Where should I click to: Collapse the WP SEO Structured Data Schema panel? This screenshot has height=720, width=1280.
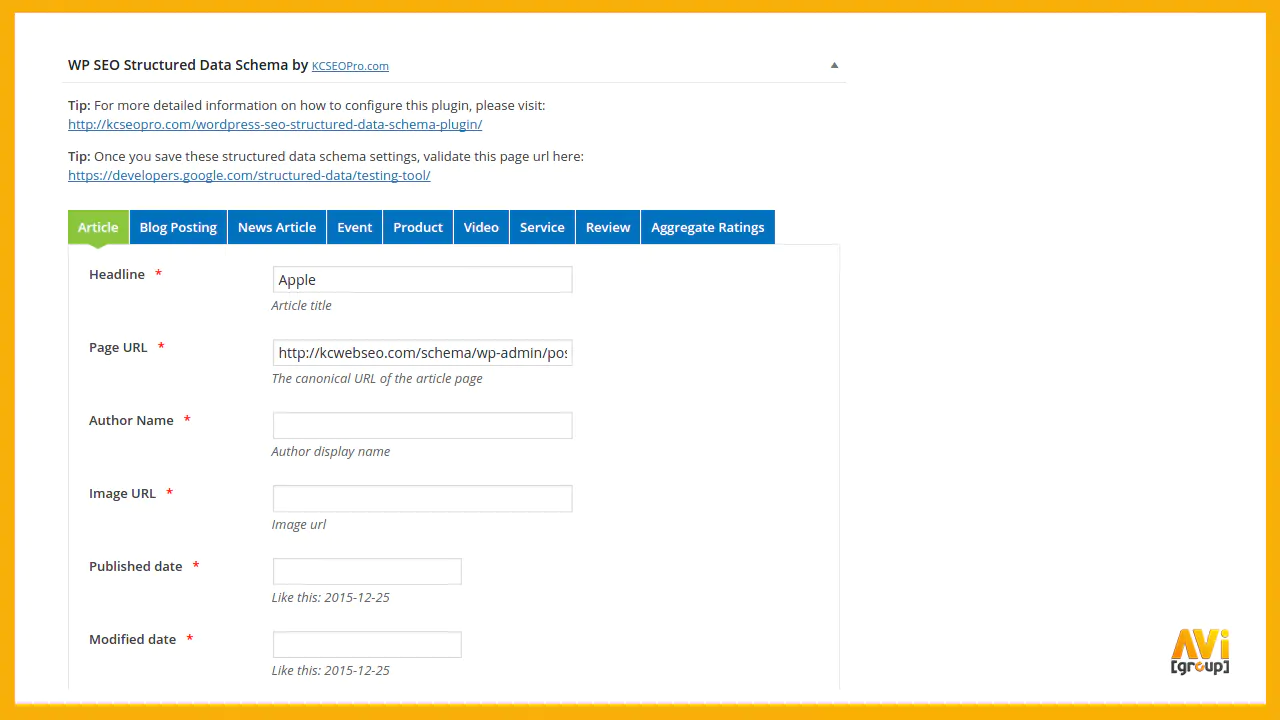[x=834, y=66]
